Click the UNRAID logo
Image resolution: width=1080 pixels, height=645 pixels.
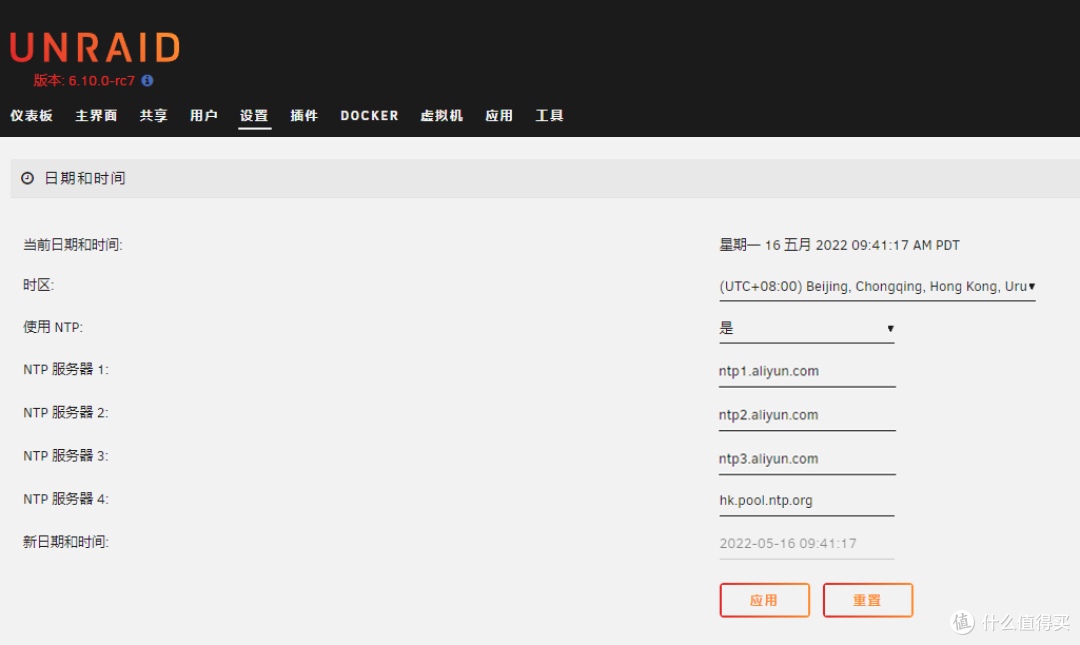(94, 45)
